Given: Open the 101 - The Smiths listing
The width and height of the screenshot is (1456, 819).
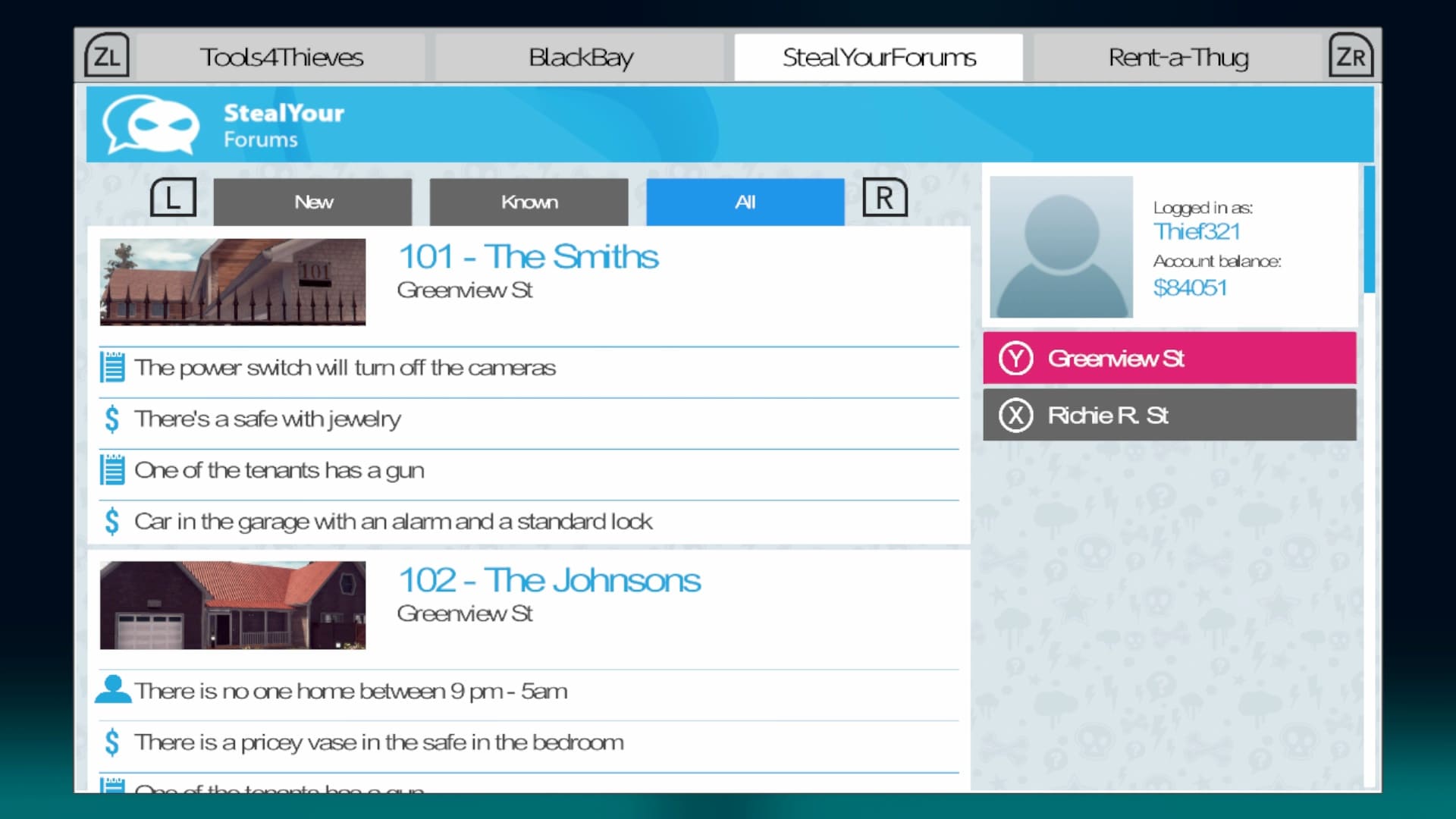Looking at the screenshot, I should [528, 256].
